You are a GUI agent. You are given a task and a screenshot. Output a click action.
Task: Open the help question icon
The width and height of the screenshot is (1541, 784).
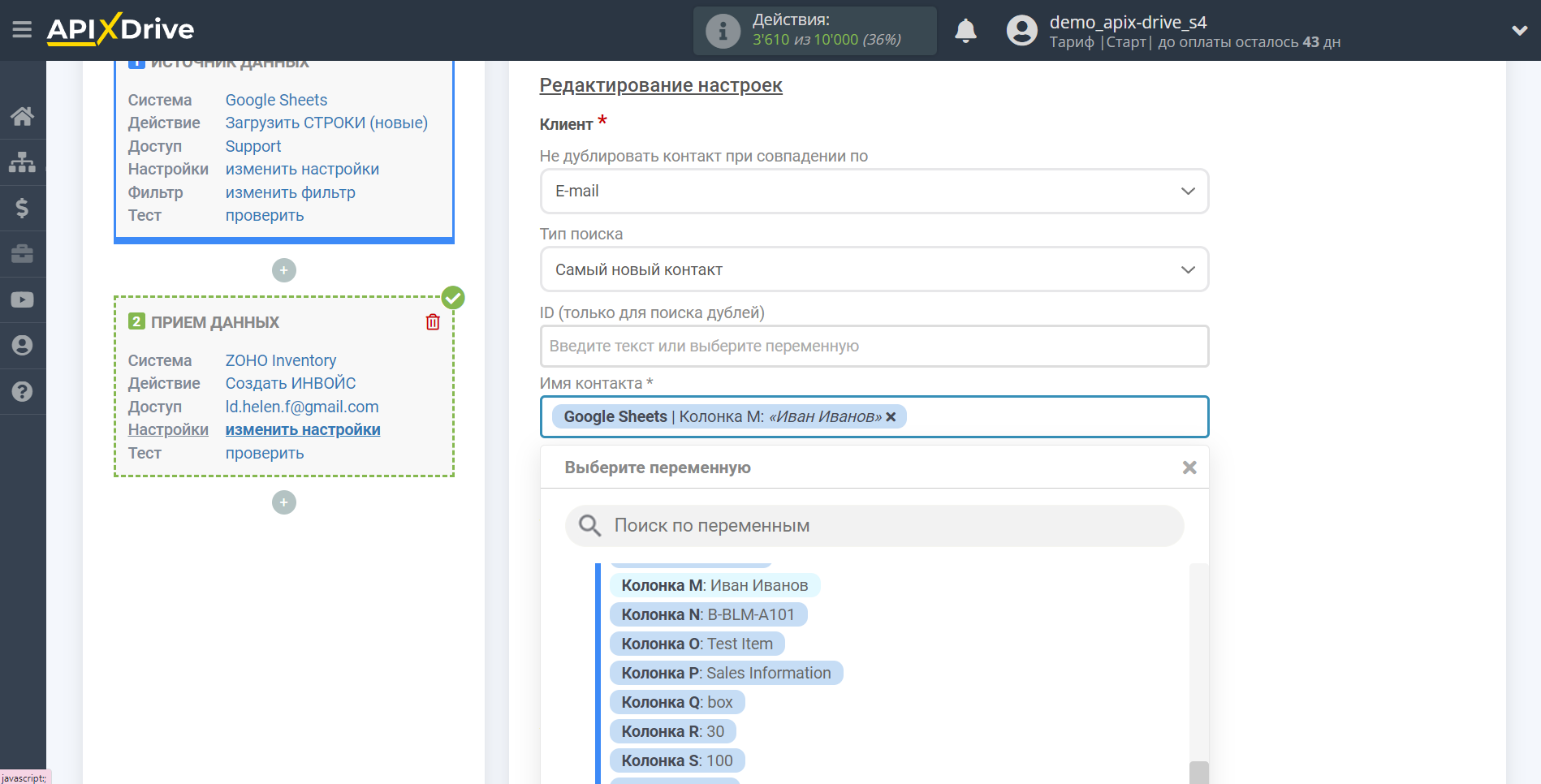pyautogui.click(x=22, y=391)
